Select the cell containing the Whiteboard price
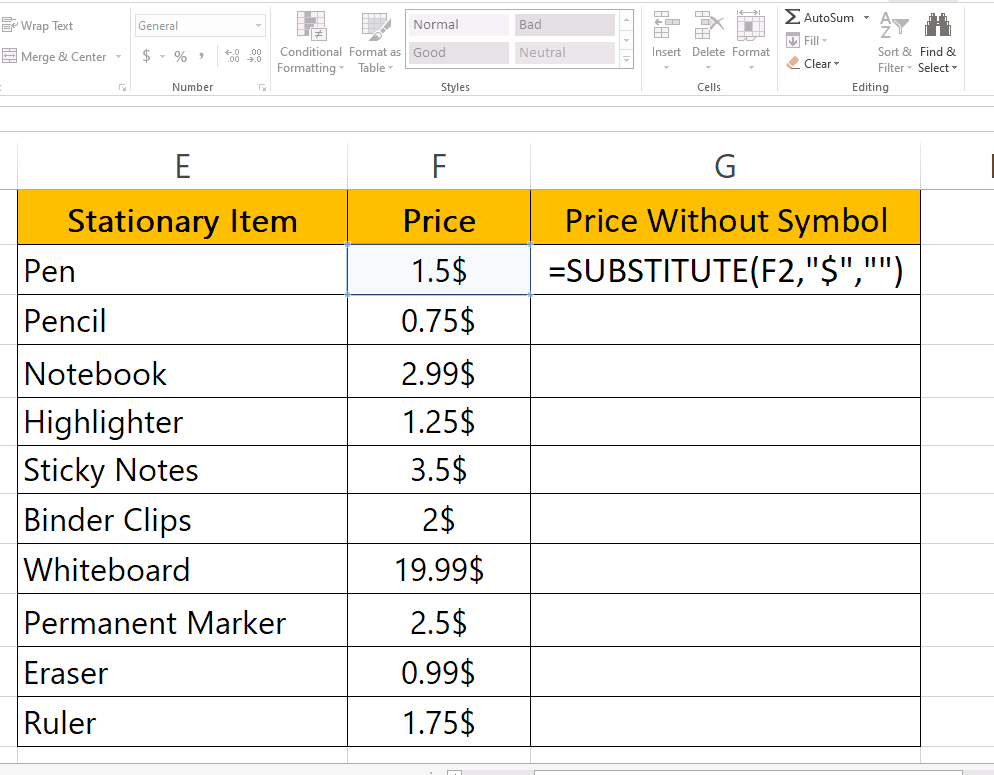This screenshot has height=775, width=994. (x=438, y=569)
